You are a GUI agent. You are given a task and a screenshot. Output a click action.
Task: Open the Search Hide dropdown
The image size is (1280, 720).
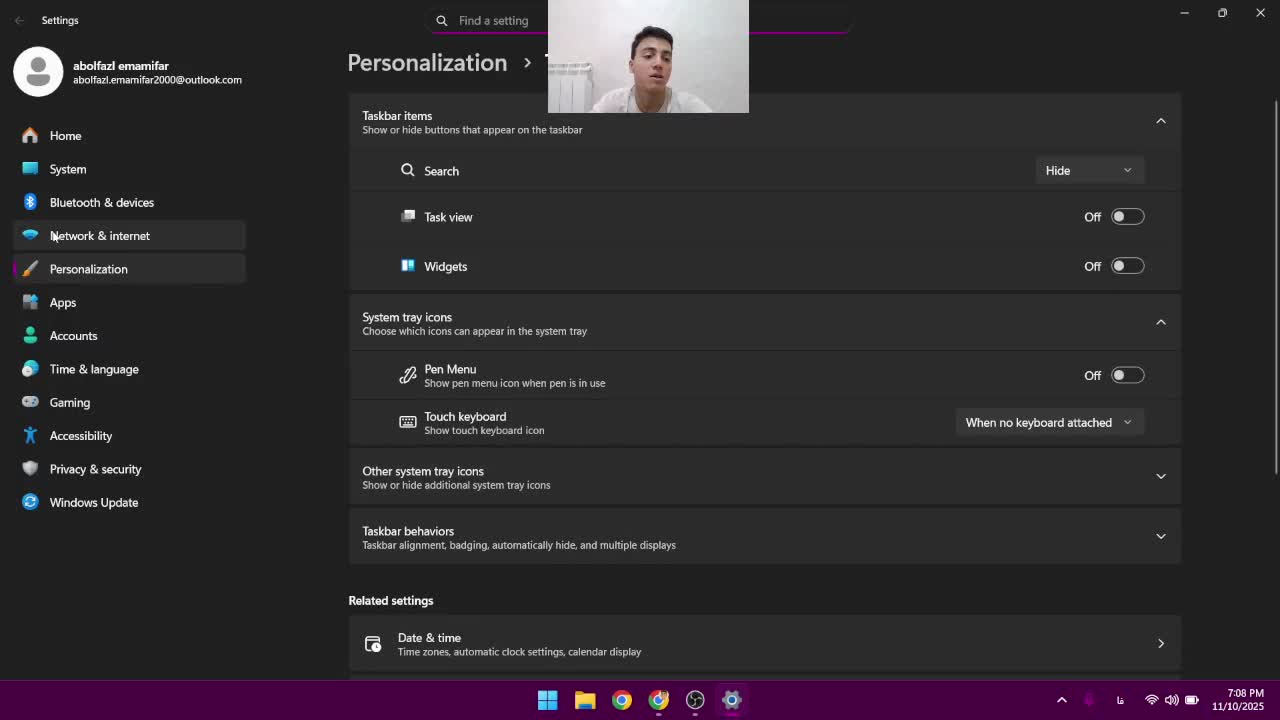(1088, 171)
